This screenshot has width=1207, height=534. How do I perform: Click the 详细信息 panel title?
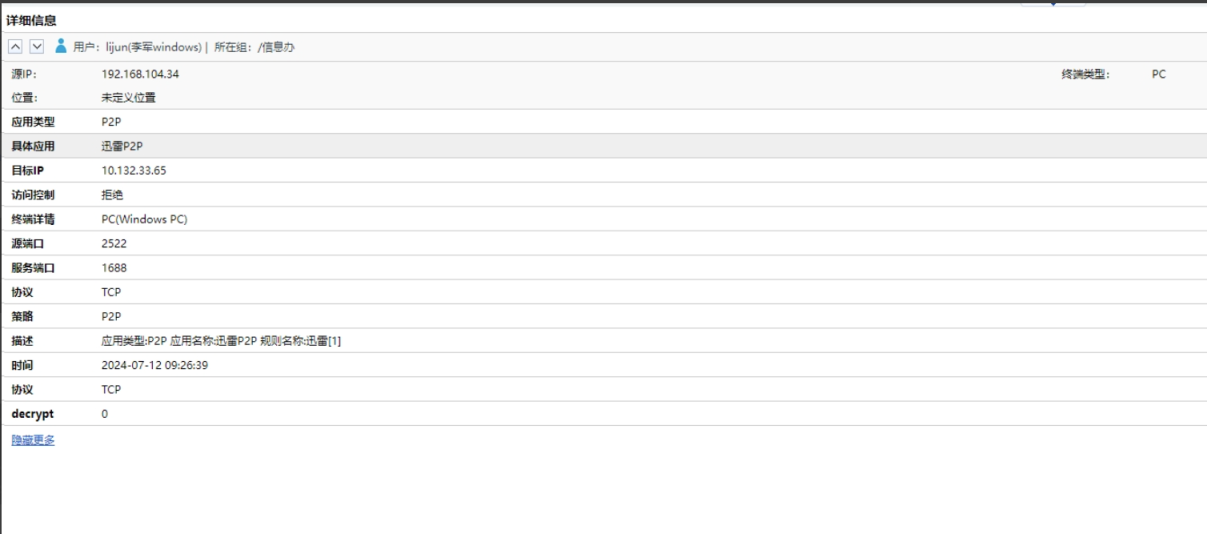click(31, 20)
